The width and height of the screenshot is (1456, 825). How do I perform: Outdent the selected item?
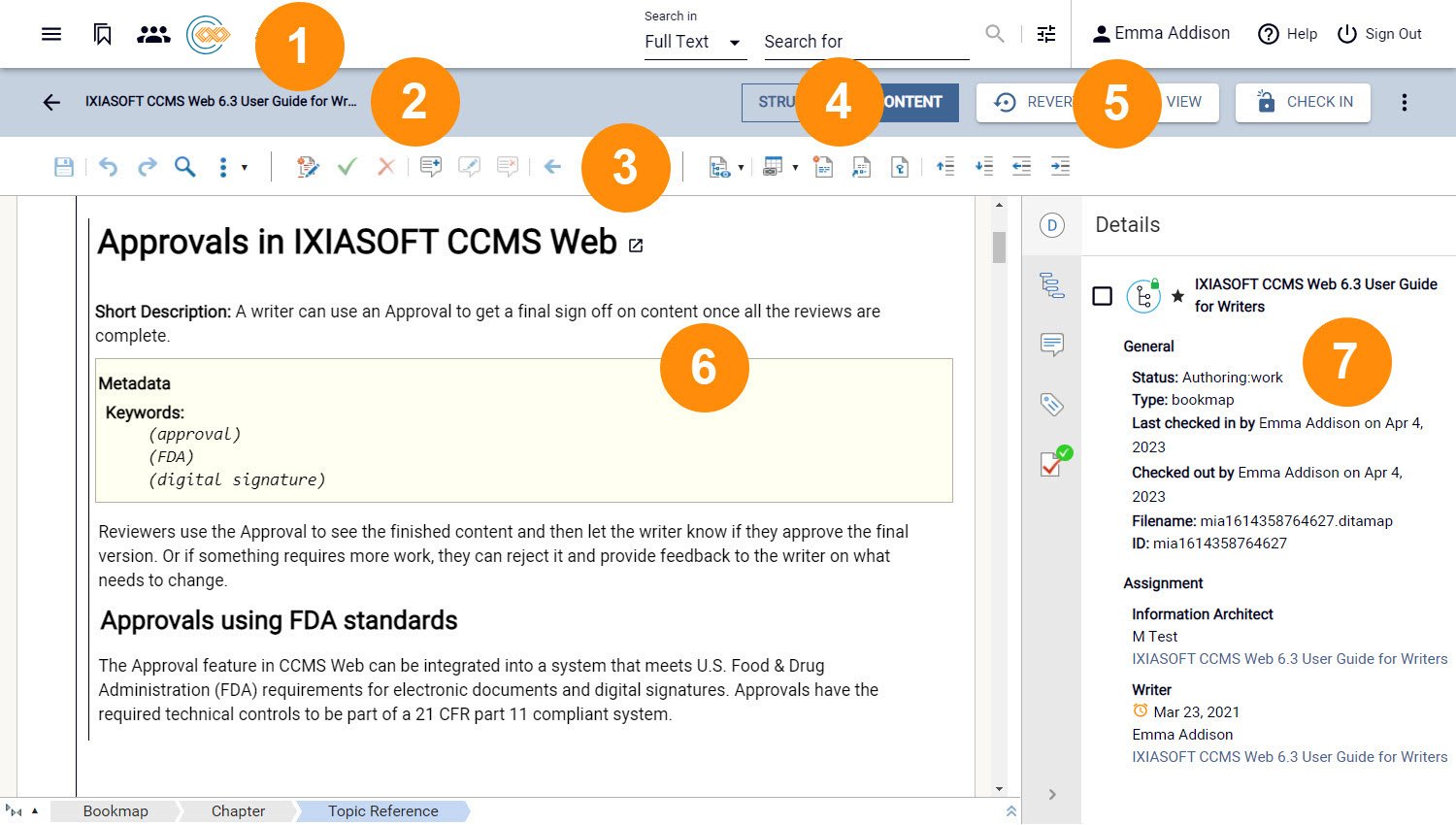1021,167
